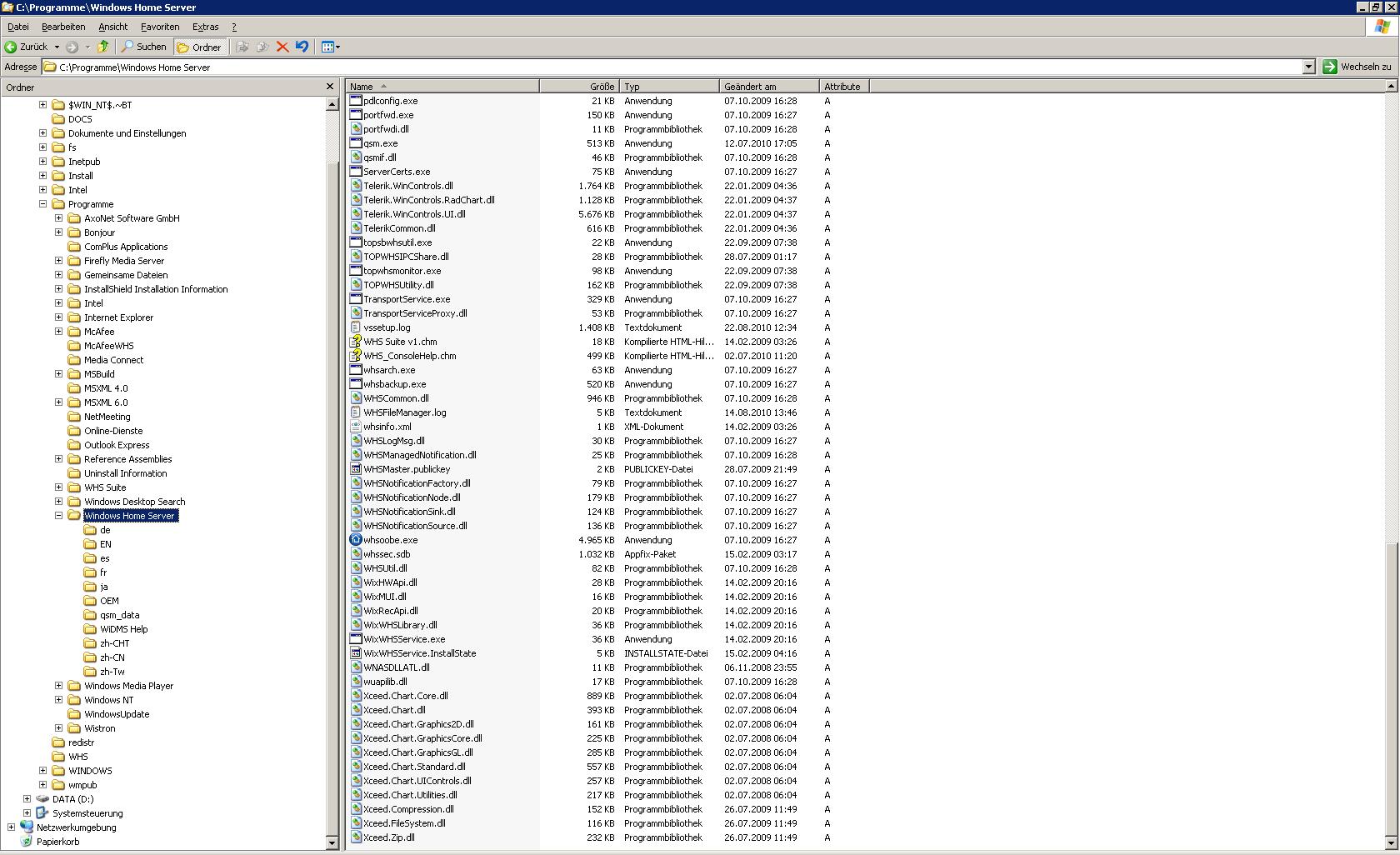The height and width of the screenshot is (855, 1400).
Task: Toggle the Ordner folders pane button
Action: pyautogui.click(x=199, y=47)
